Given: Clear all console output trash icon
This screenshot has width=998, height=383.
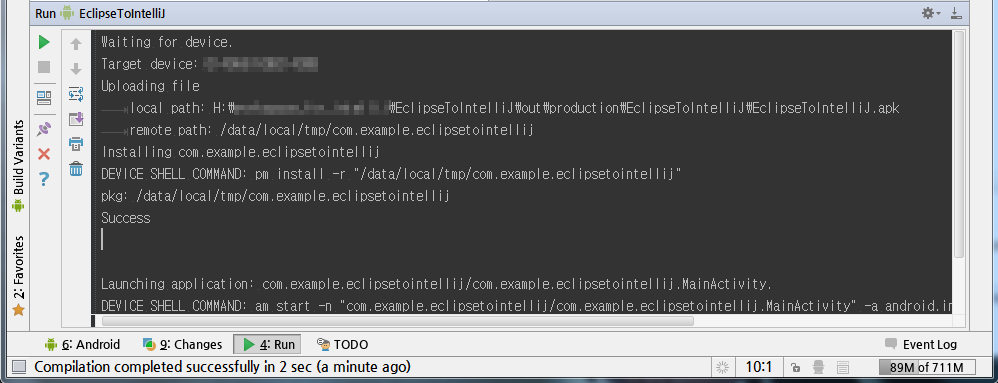Looking at the screenshot, I should click(76, 169).
